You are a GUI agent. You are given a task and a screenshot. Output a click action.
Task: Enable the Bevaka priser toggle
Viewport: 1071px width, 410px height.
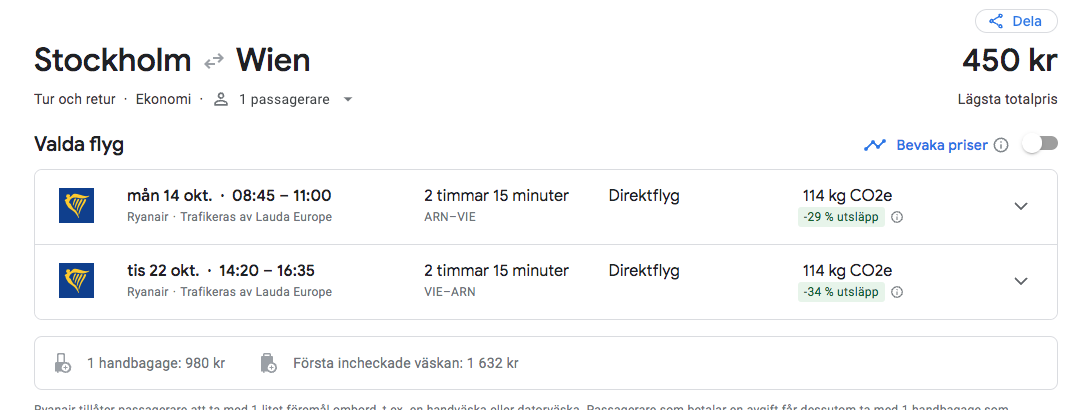point(1039,144)
